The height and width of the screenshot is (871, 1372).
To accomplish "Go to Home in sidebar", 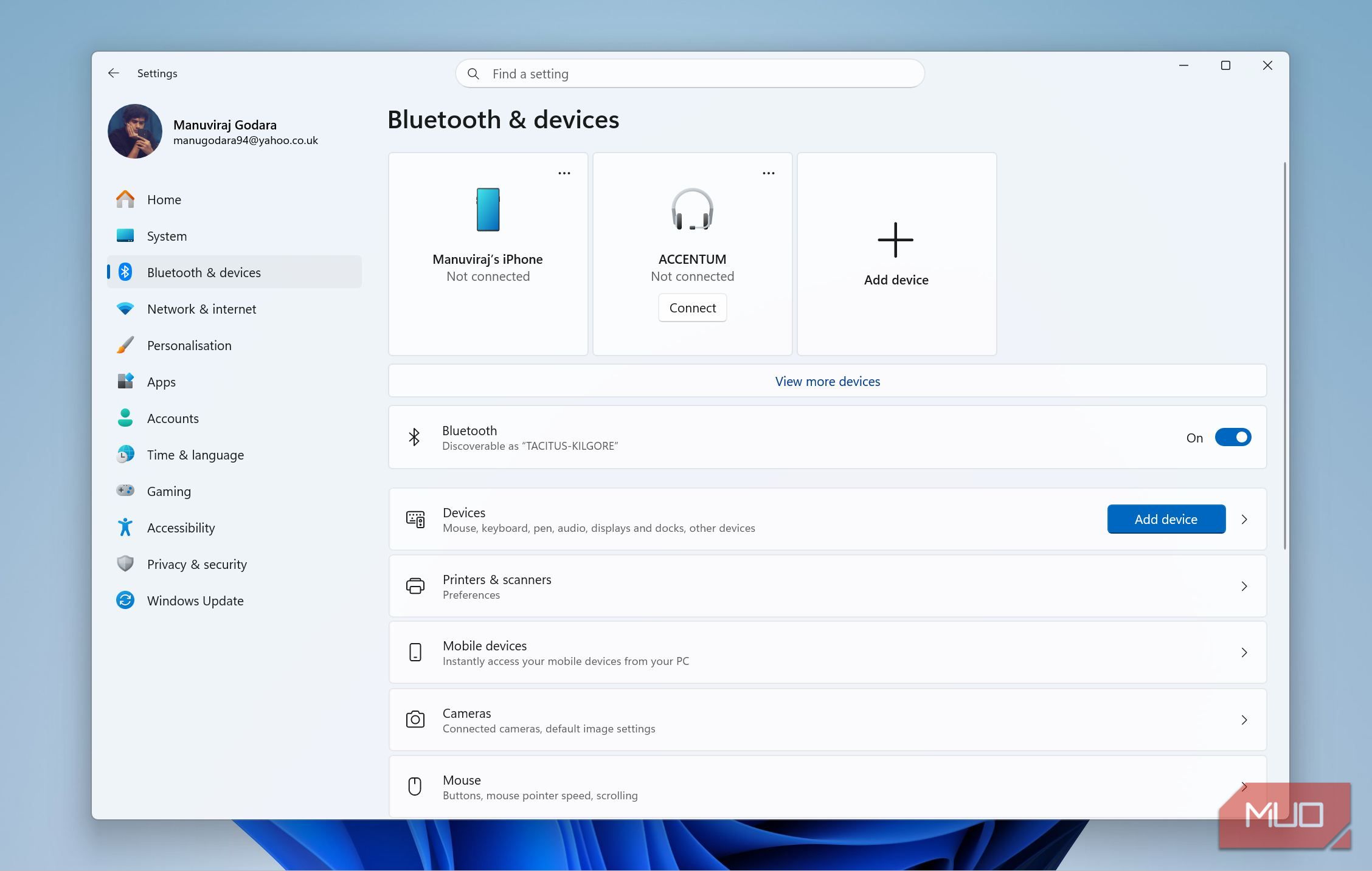I will 234,199.
